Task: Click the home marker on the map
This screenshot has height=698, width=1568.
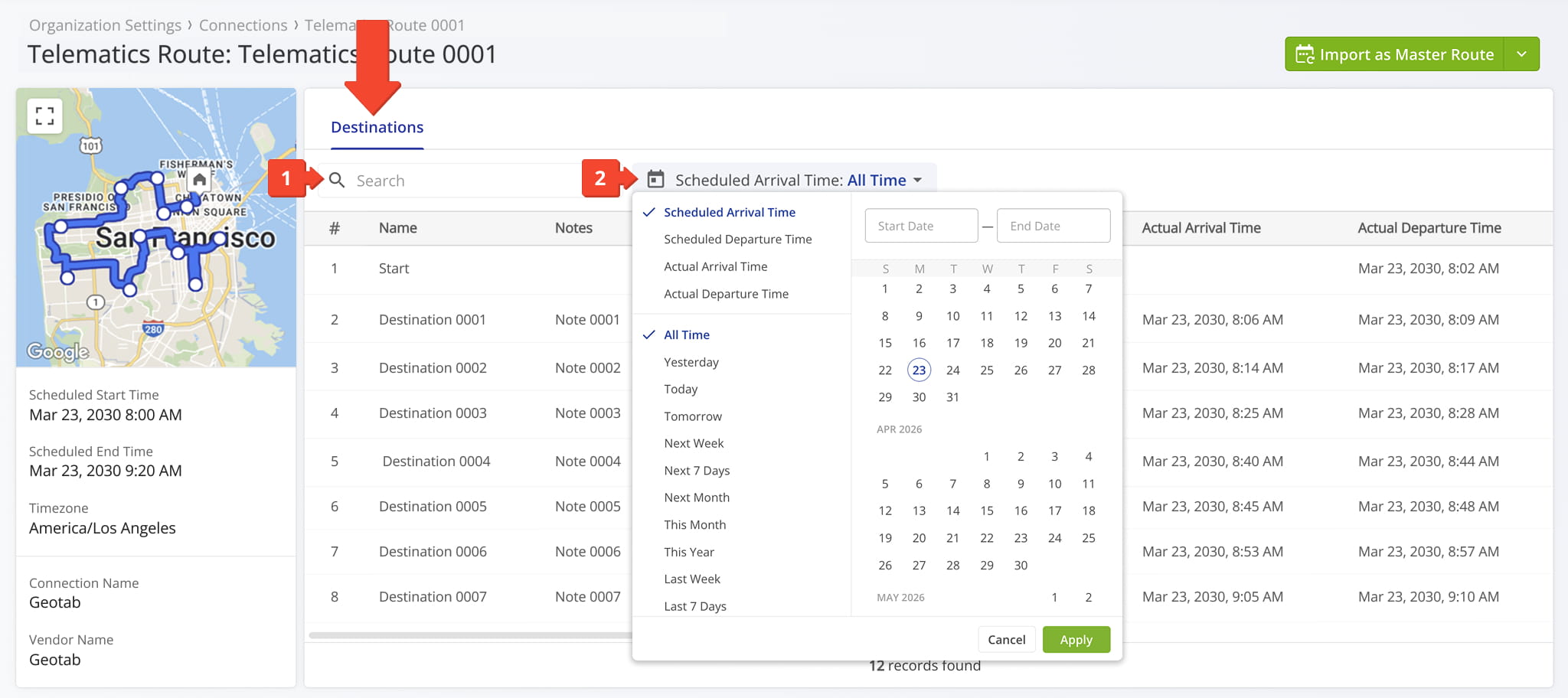Action: pyautogui.click(x=200, y=180)
